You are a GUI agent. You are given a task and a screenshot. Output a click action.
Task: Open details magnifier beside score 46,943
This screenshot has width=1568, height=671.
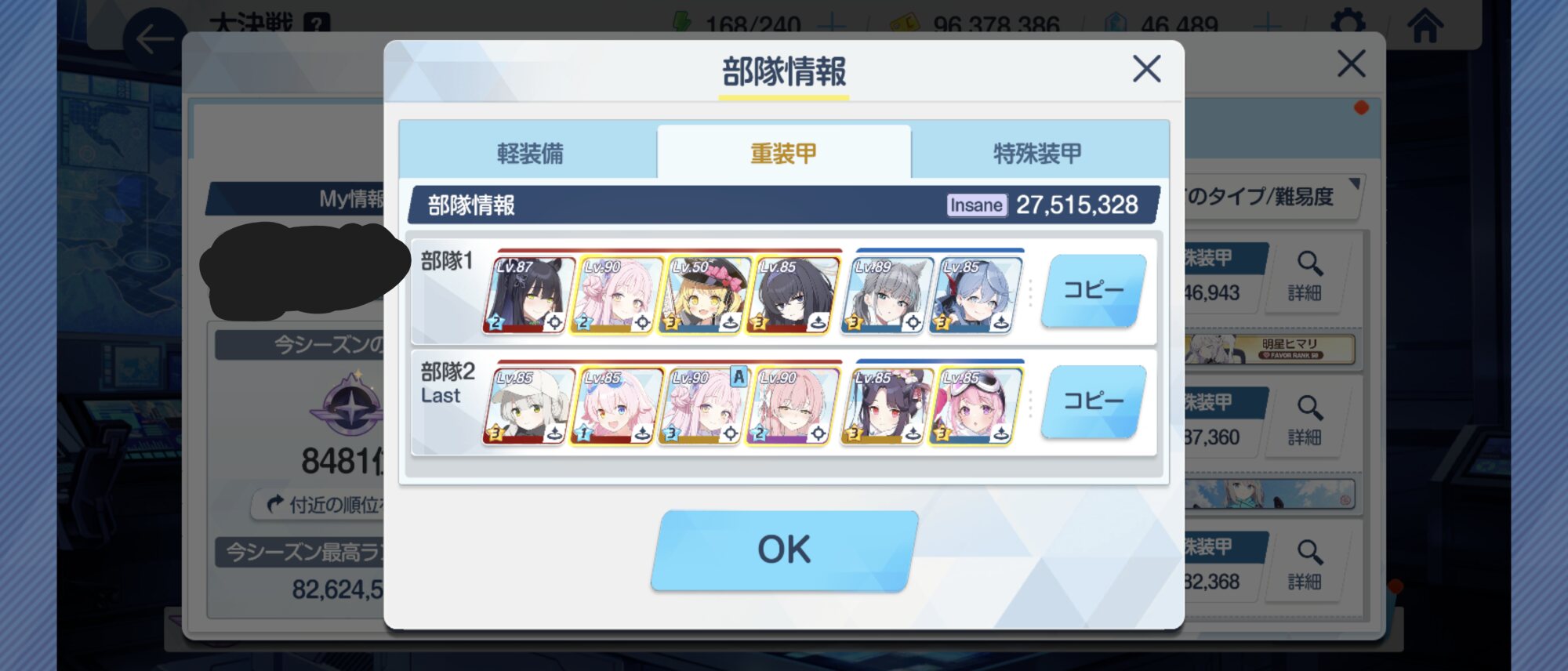tap(1306, 276)
